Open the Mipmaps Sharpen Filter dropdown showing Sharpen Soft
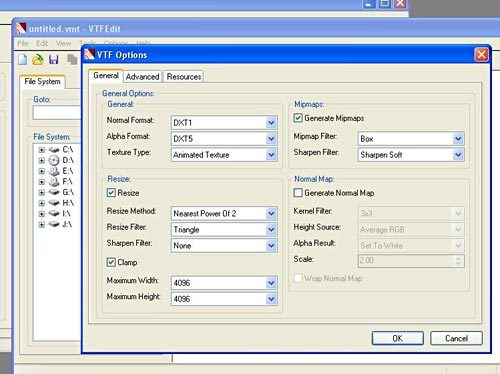The width and height of the screenshot is (500, 374). click(411, 155)
